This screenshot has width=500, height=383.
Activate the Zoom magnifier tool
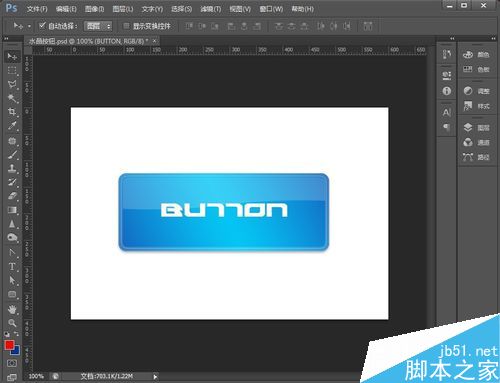12,323
